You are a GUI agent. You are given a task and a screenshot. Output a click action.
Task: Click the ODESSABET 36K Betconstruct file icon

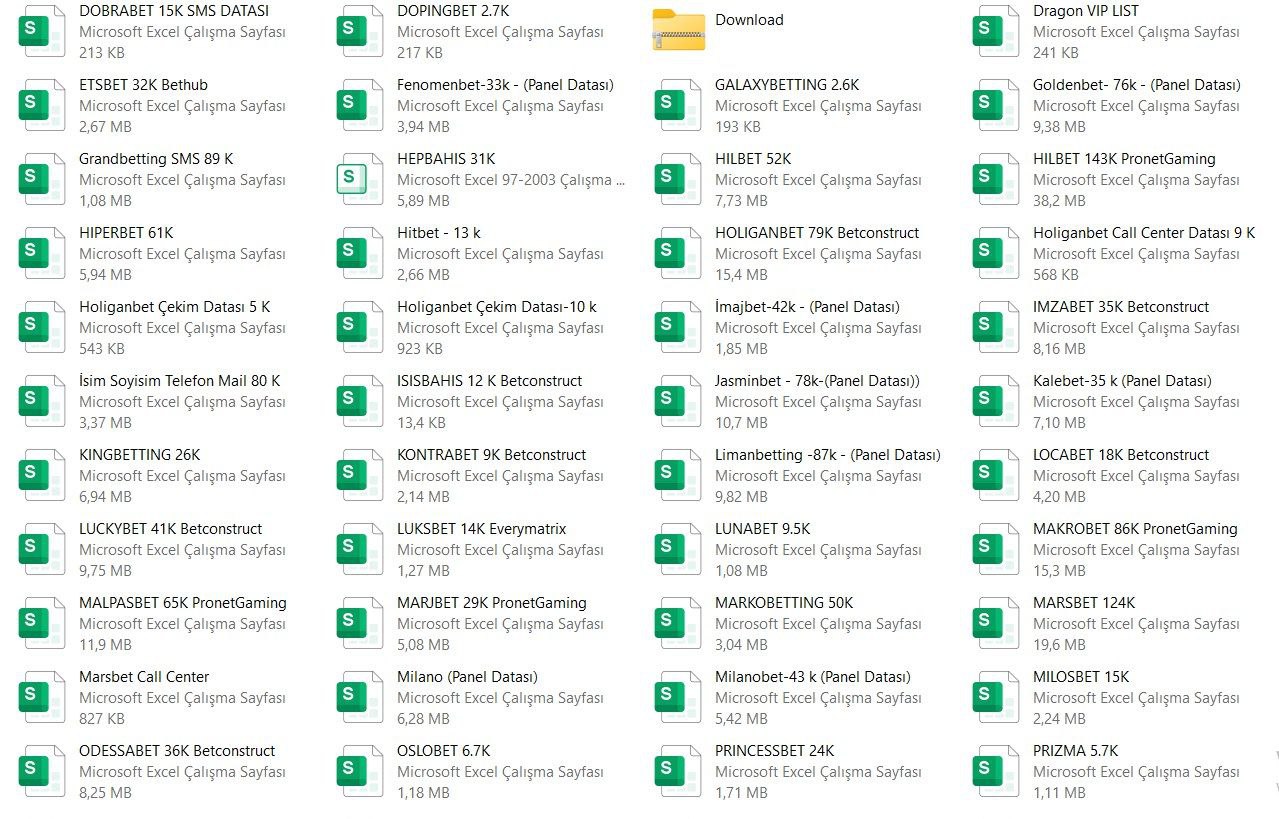coord(42,771)
